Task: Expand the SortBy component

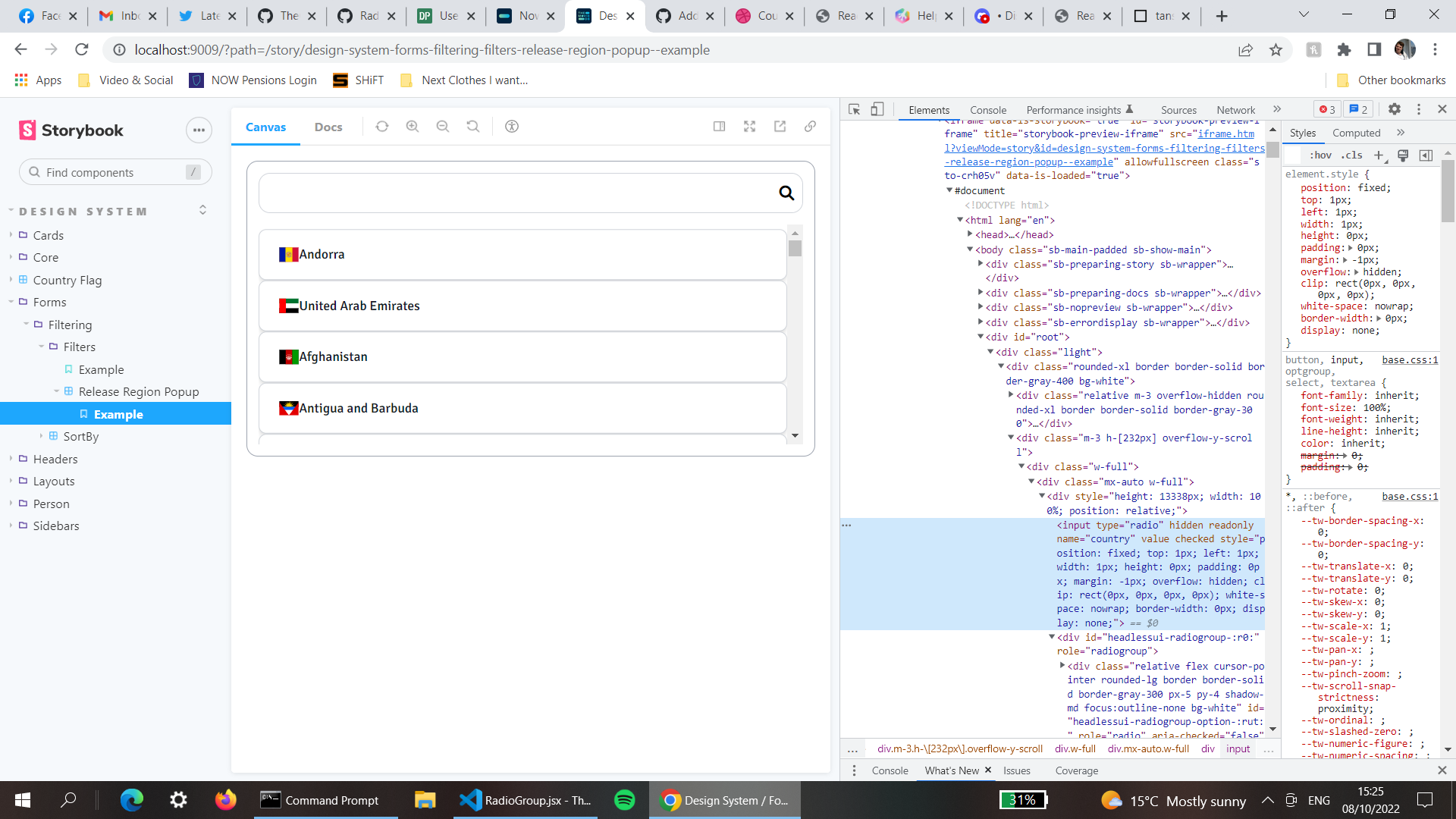Action: [80, 437]
